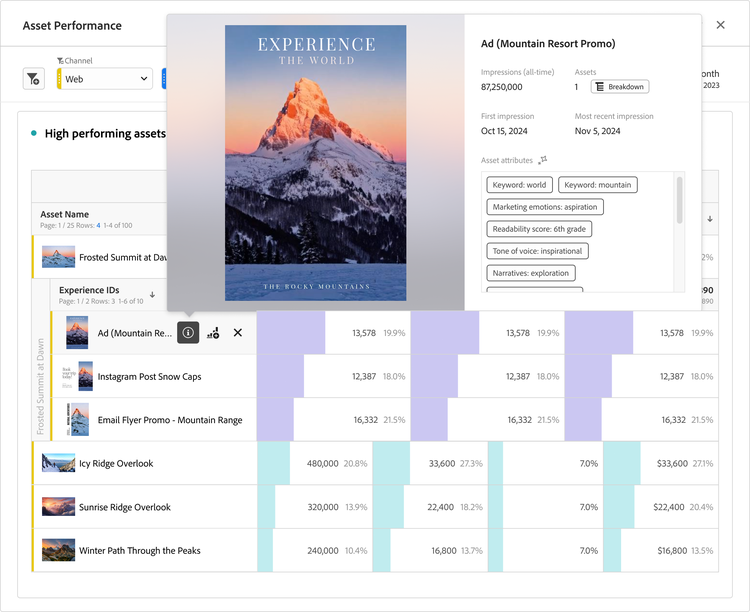Click the Sunrise Ridge Overlook name
This screenshot has width=750, height=612.
pos(125,507)
